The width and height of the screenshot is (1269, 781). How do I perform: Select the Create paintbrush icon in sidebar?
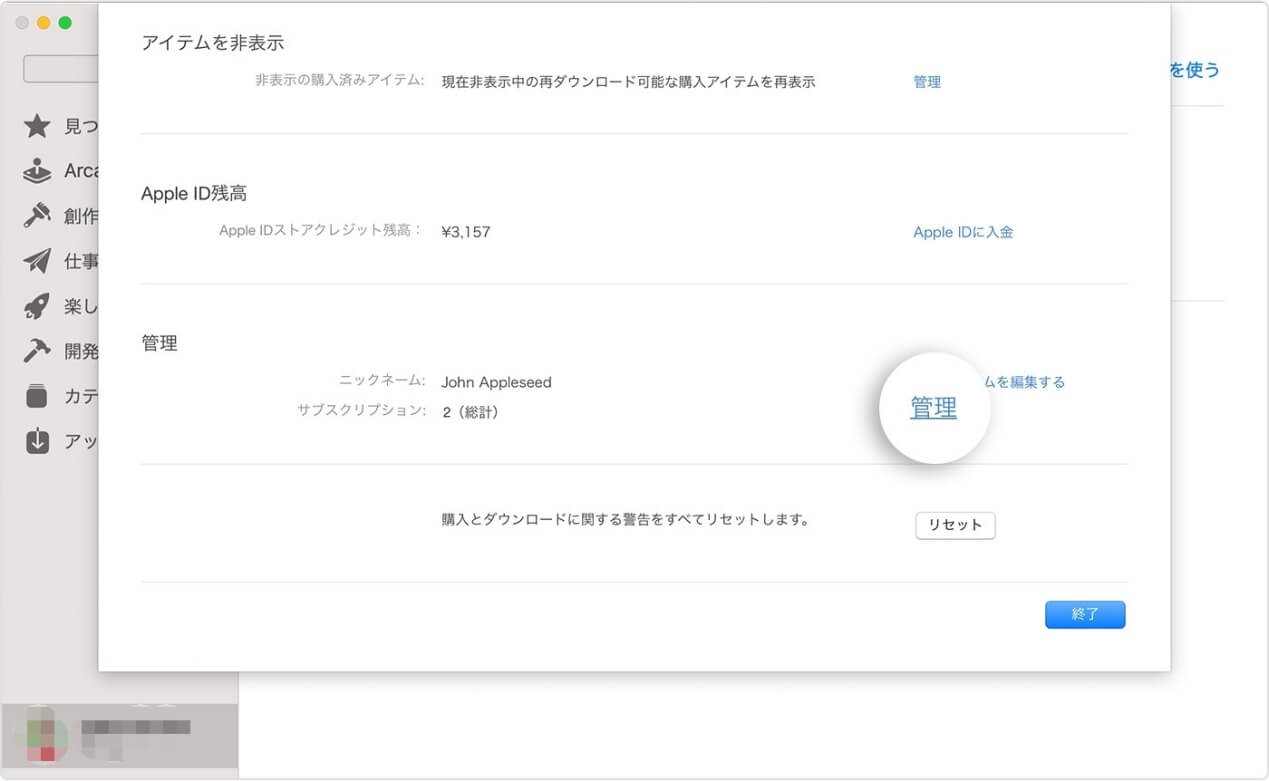(37, 216)
